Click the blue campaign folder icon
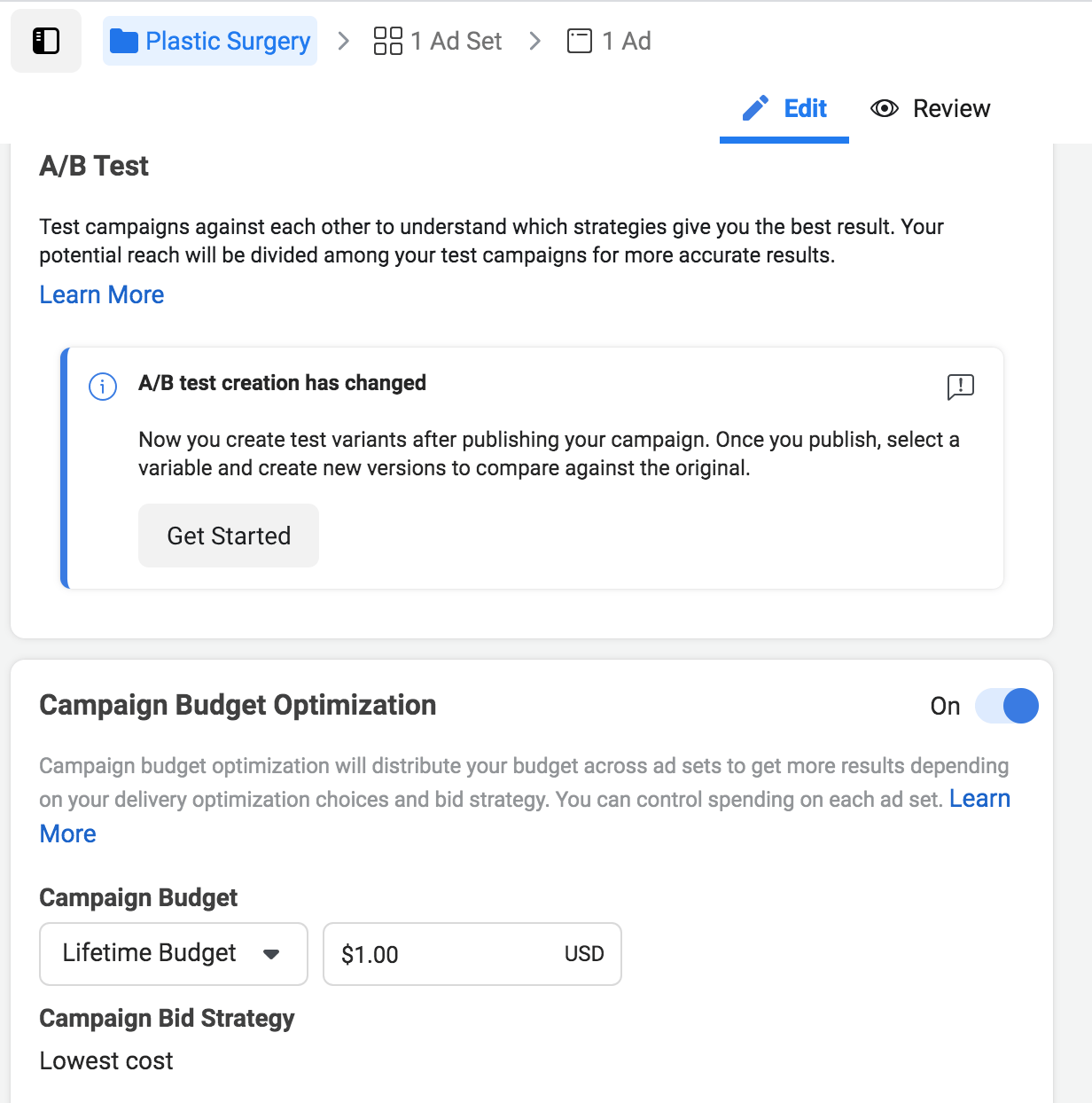Image resolution: width=1092 pixels, height=1103 pixels. (127, 40)
